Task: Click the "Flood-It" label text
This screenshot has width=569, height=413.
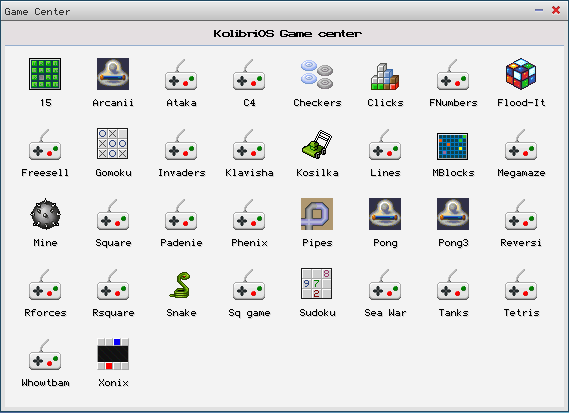Action: click(x=521, y=103)
